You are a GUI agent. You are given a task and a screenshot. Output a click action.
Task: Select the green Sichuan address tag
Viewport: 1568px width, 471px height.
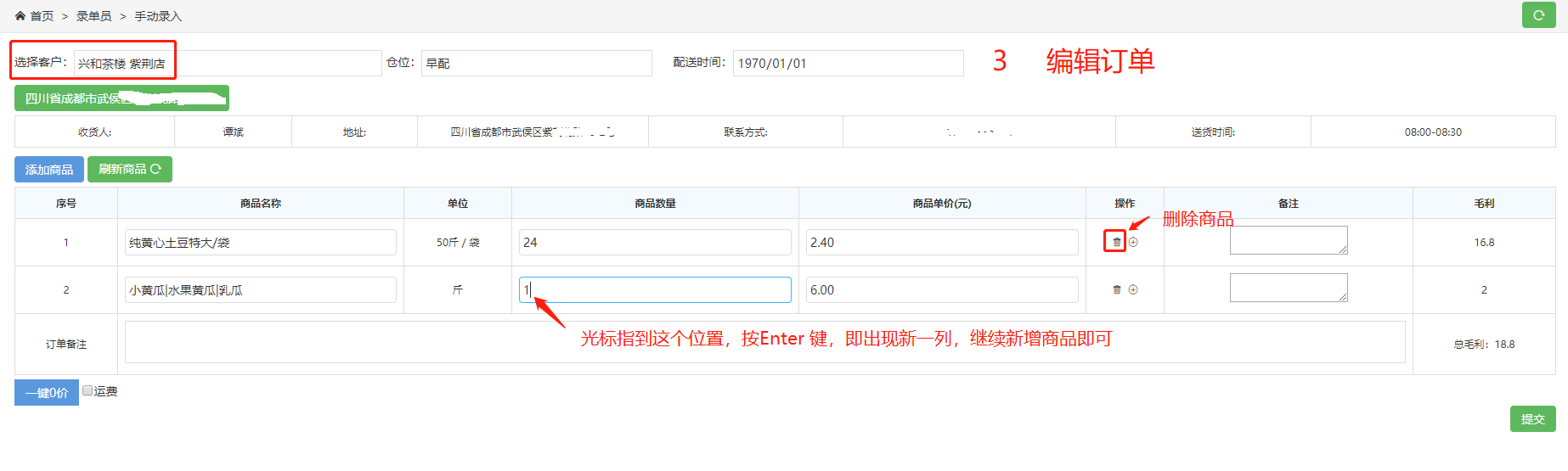[121, 98]
